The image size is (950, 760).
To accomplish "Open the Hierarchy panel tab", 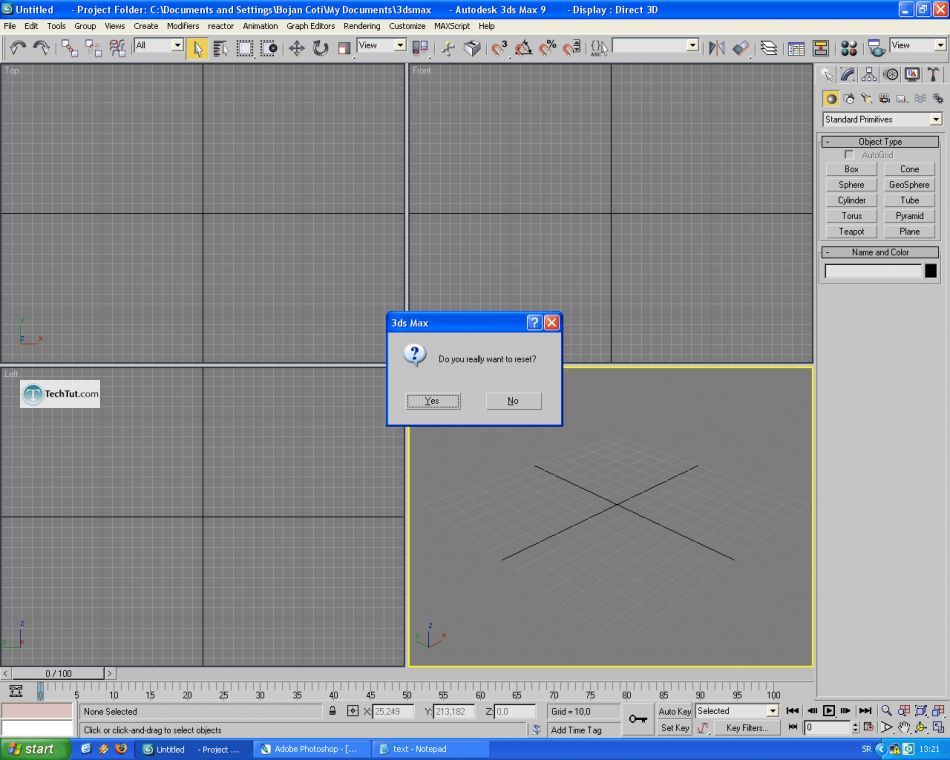I will click(869, 74).
